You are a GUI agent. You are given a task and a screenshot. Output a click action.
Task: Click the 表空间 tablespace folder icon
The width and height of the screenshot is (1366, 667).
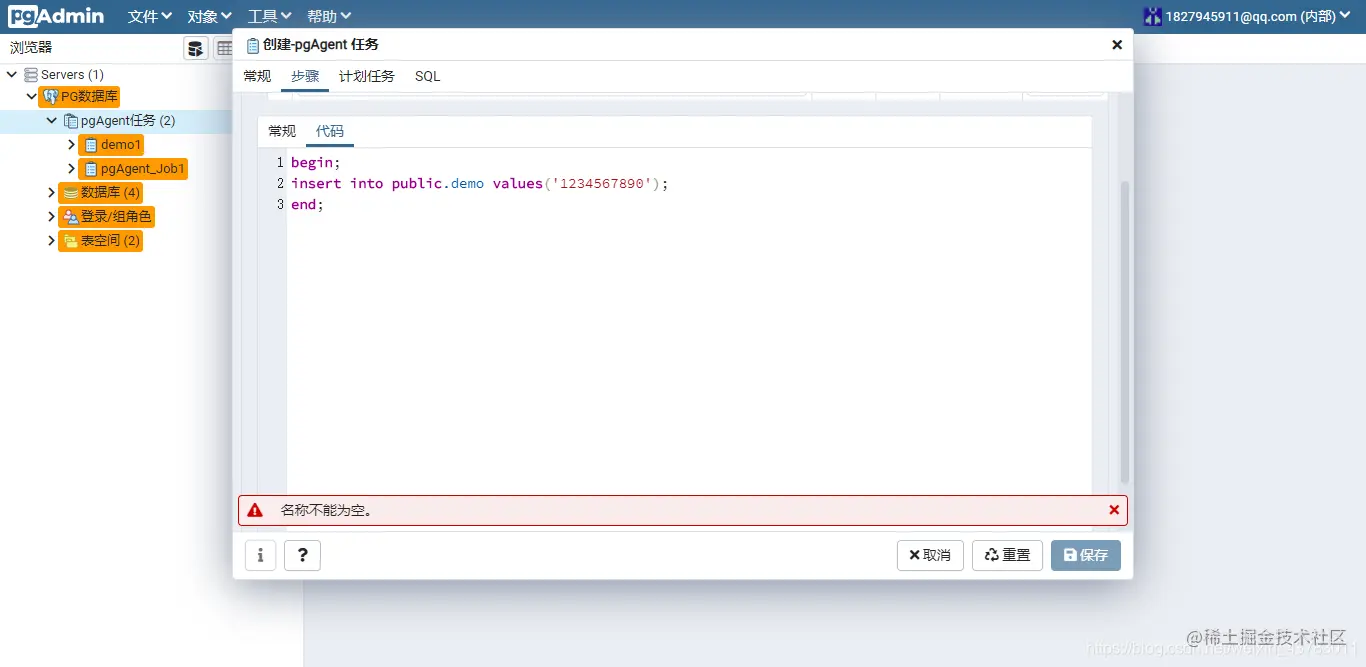(x=71, y=240)
